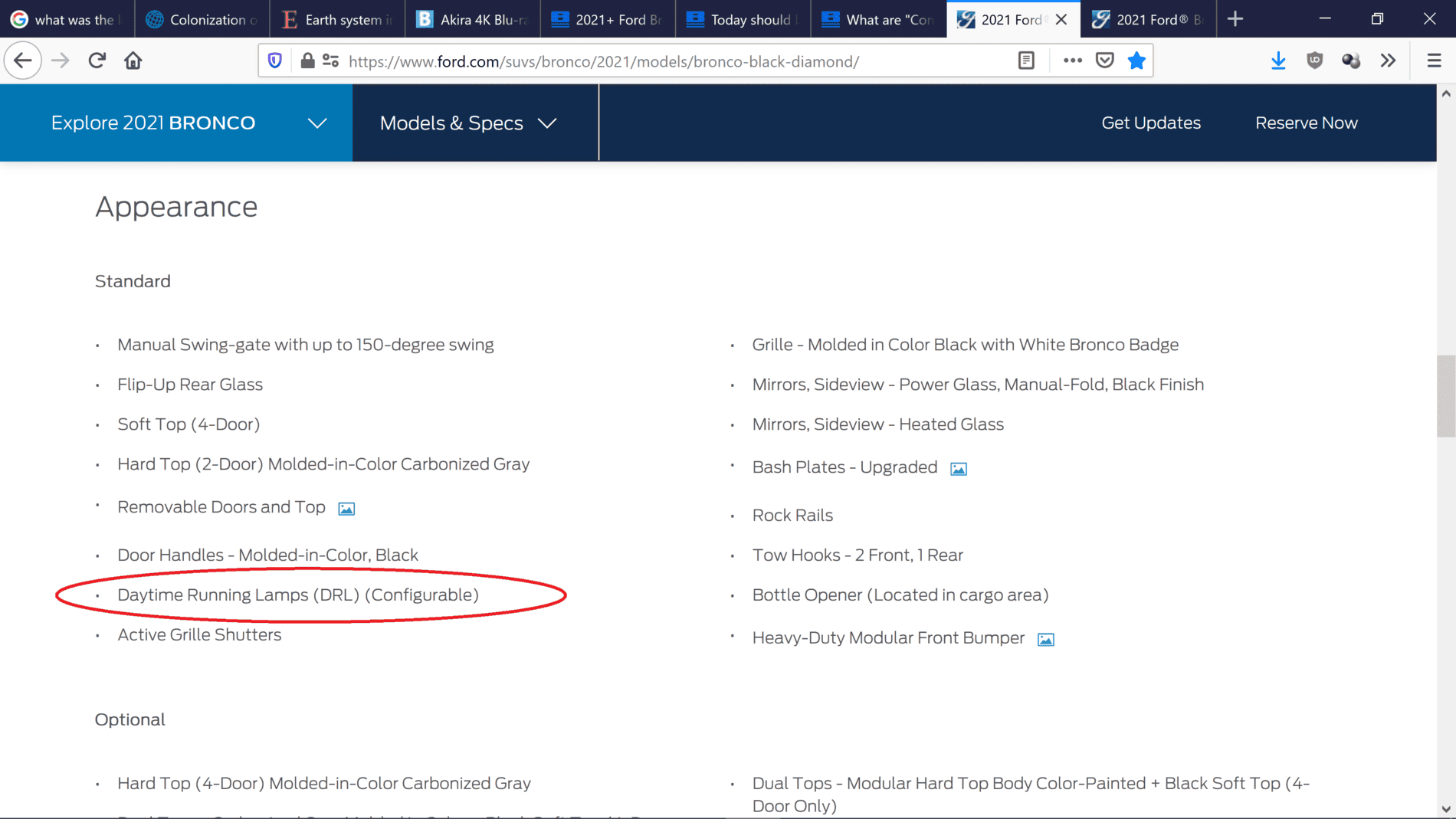Screen dimensions: 1456x819
Task: Click the 'Appearance' section heading
Action: 176,207
